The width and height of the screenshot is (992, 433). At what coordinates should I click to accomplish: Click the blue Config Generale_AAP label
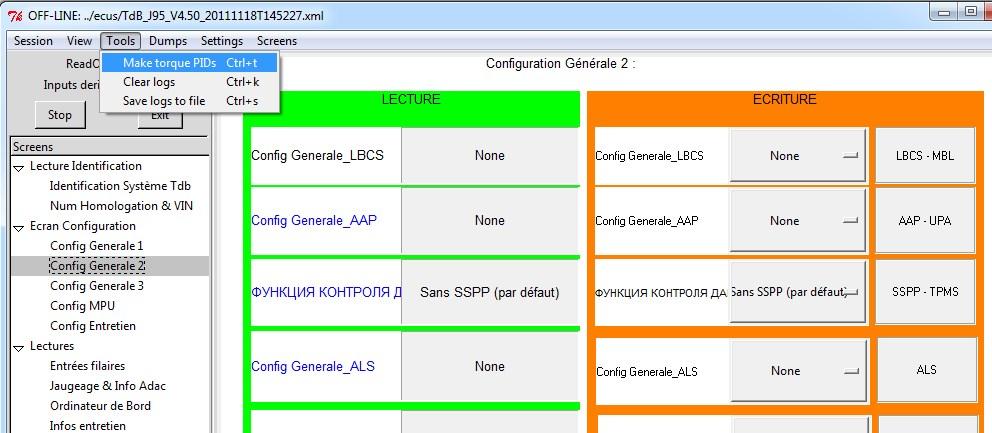[314, 221]
